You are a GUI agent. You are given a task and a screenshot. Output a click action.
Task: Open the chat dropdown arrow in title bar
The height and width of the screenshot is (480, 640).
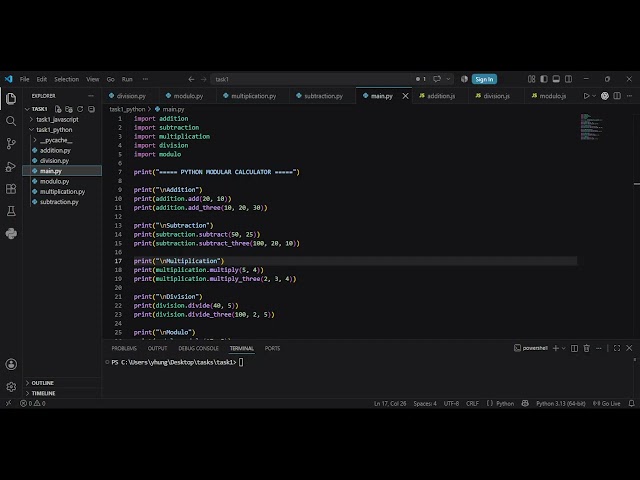coord(448,79)
